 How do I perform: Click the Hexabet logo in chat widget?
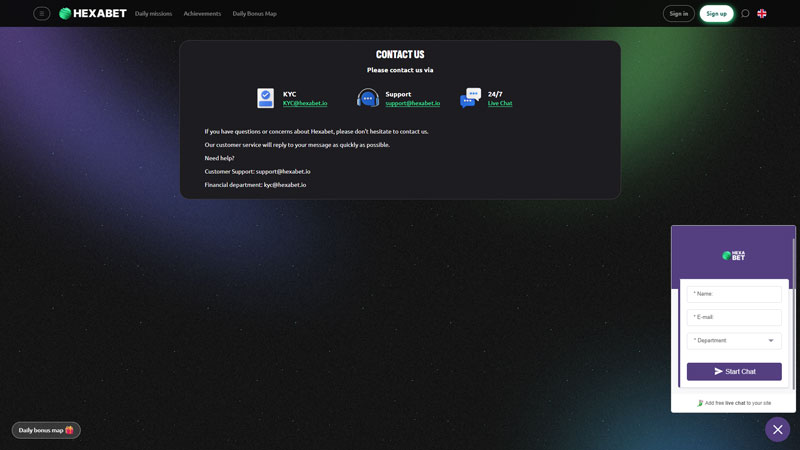tap(734, 256)
